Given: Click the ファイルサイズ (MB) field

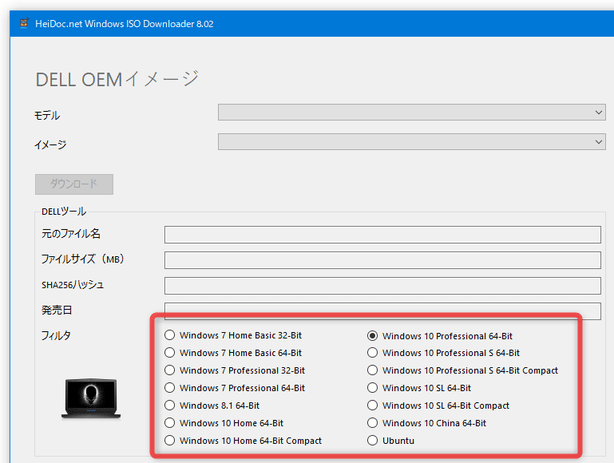Looking at the screenshot, I should pyautogui.click(x=383, y=260).
